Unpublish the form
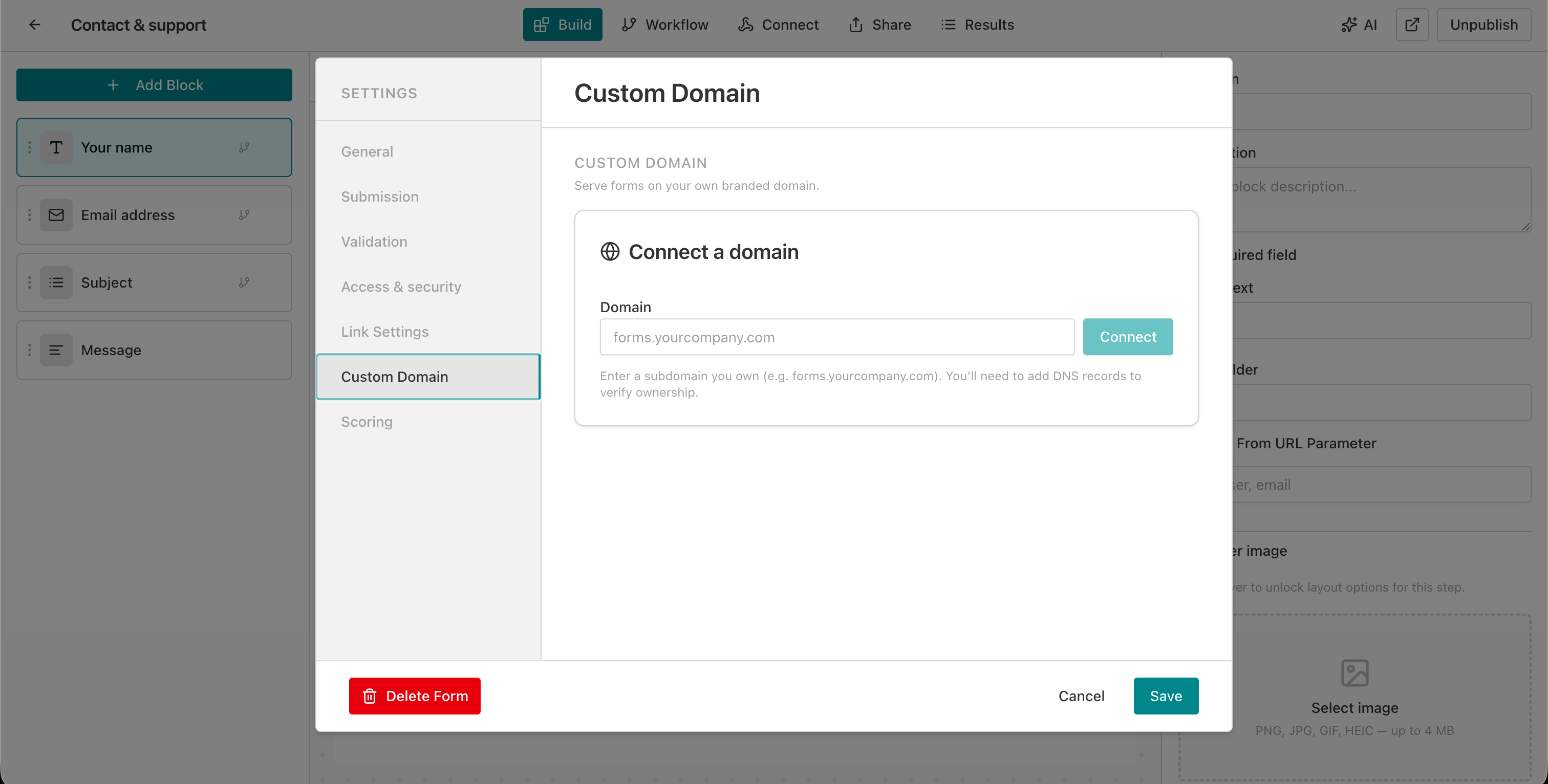The width and height of the screenshot is (1548, 784). coord(1483,25)
